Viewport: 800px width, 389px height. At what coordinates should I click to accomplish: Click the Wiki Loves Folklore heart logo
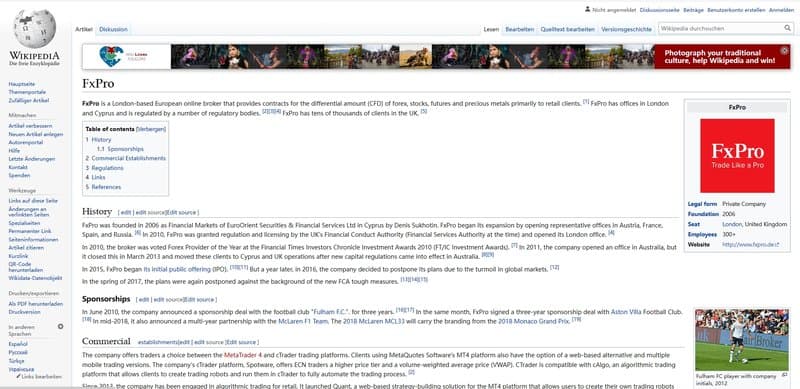tap(111, 56)
